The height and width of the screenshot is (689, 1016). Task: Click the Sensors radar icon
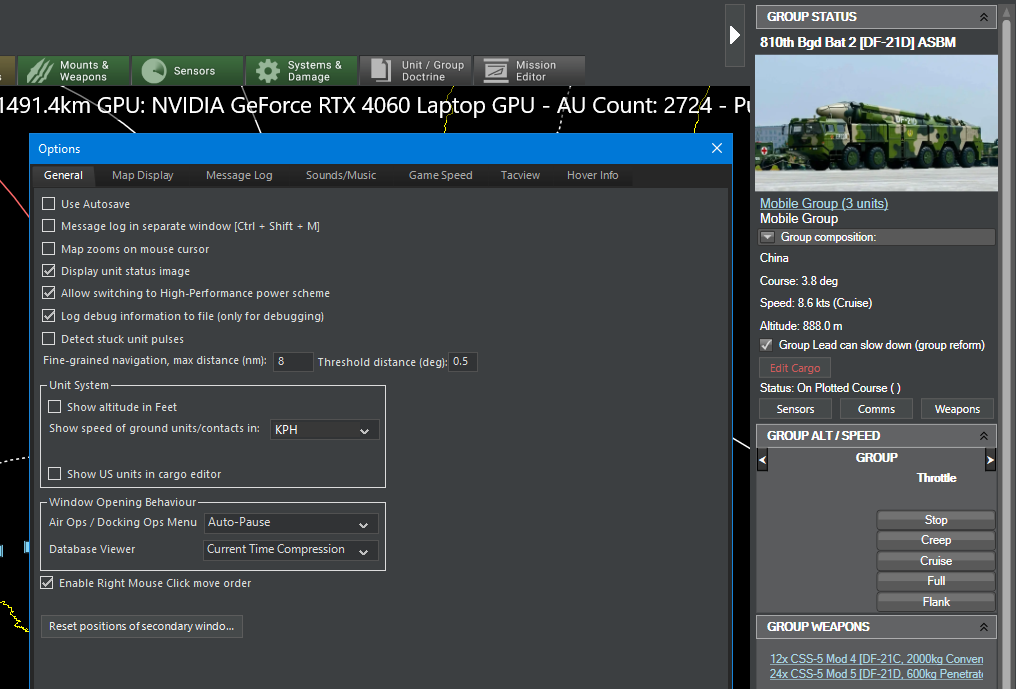pos(154,71)
